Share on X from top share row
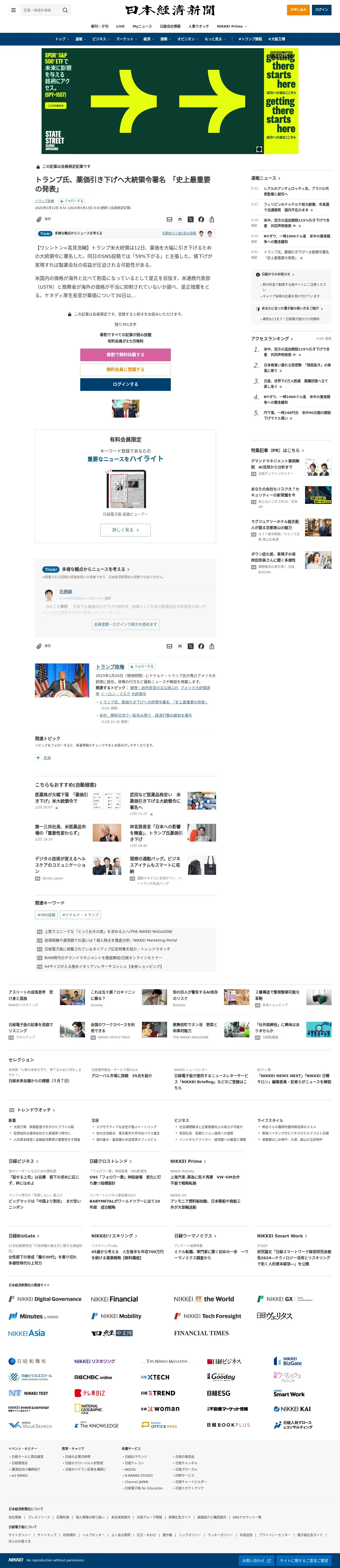Viewport: 340px width, 1568px height. 190,219
